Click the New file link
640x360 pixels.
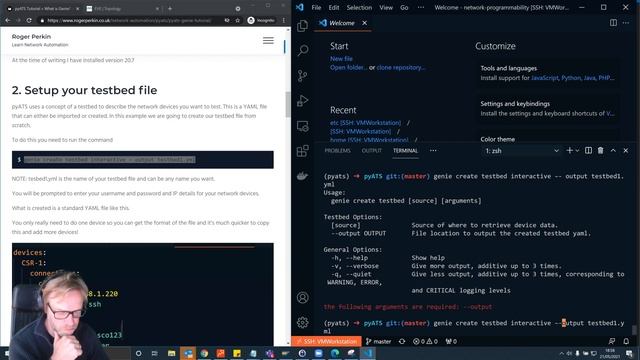341,59
